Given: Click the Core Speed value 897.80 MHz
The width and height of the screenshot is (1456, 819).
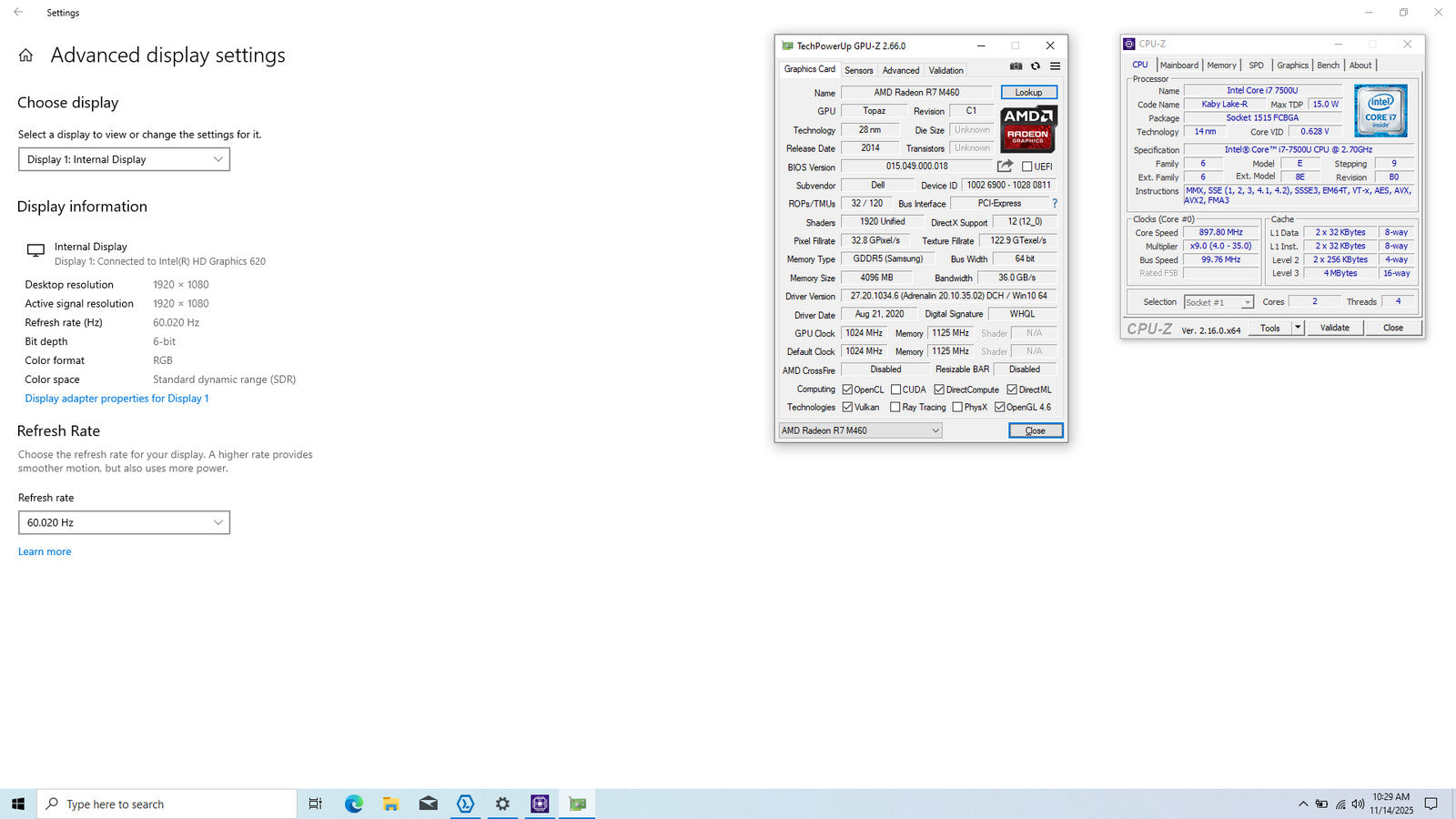Looking at the screenshot, I should (1220, 232).
